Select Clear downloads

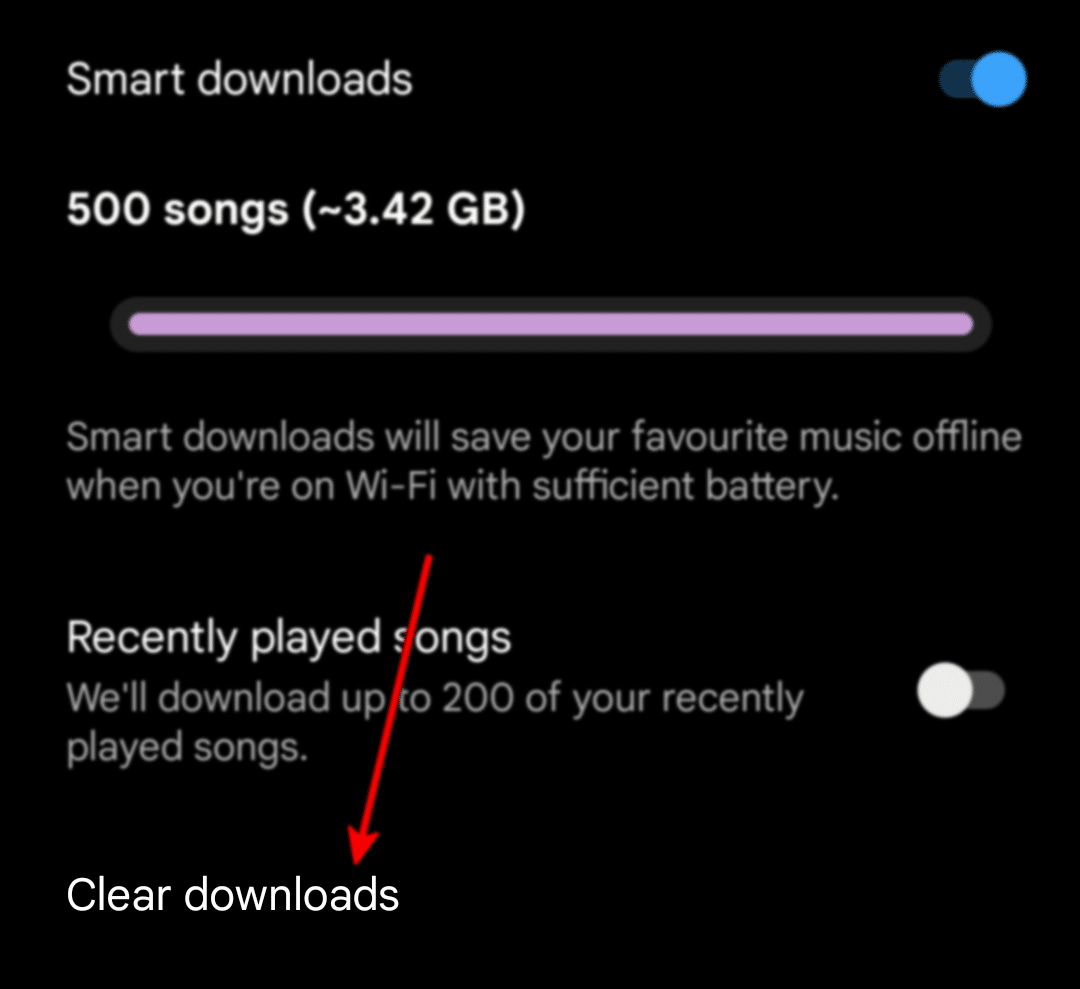tap(233, 895)
